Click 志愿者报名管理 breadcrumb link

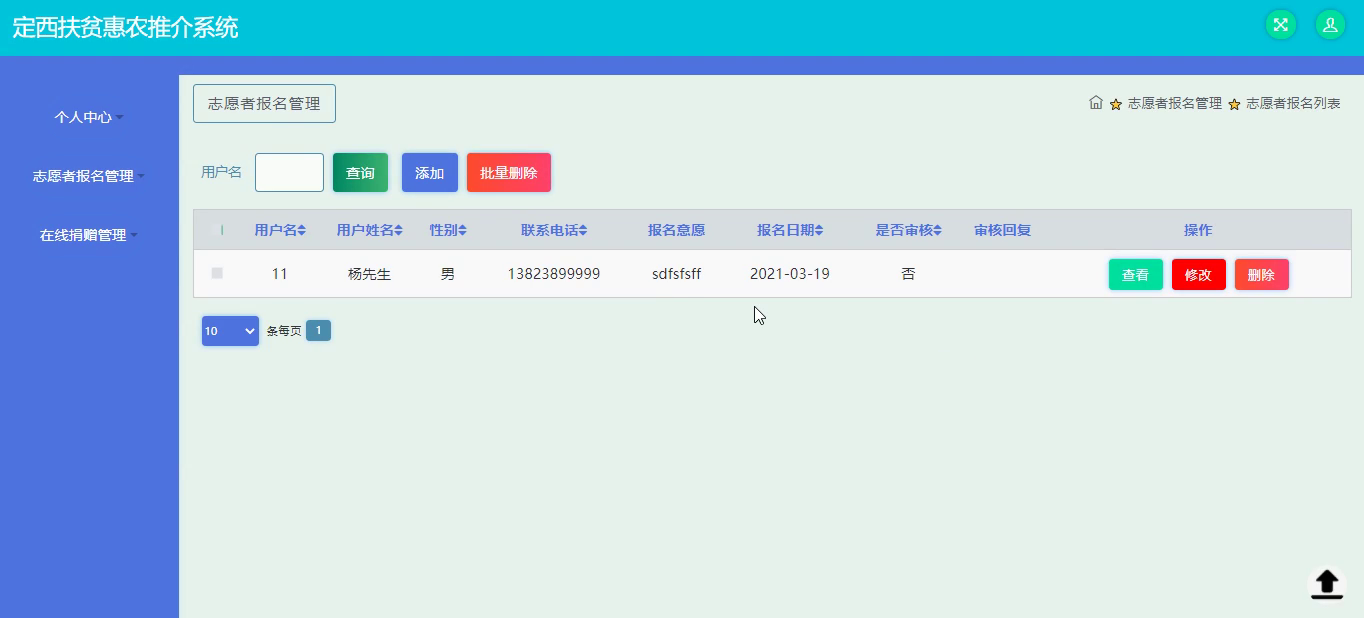[1175, 103]
